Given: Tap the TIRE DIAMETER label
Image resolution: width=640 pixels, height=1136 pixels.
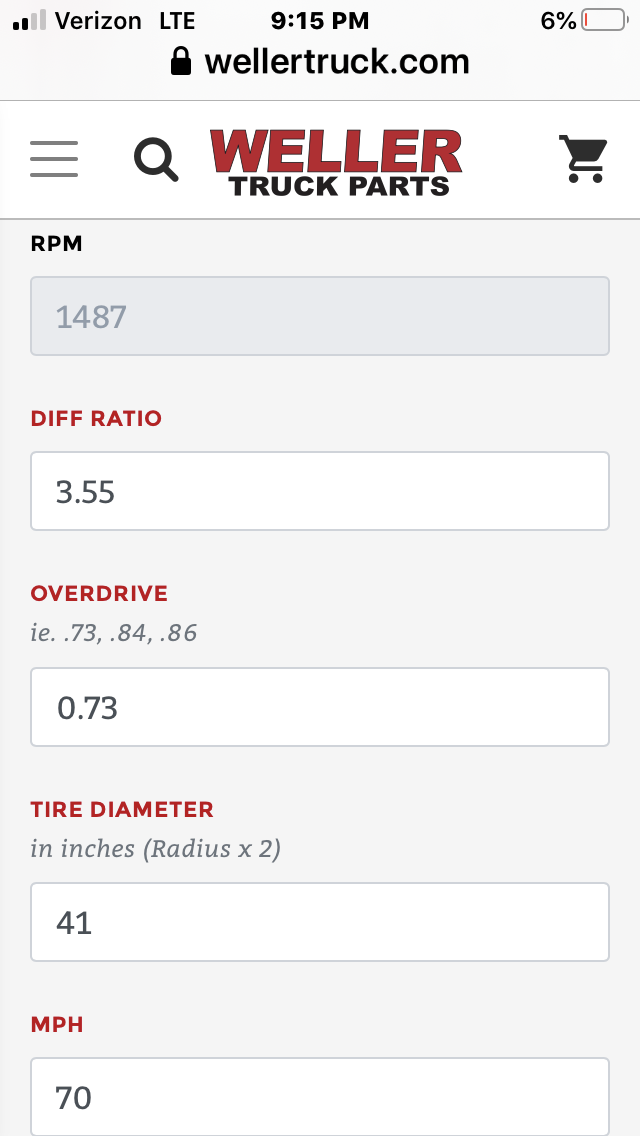Looking at the screenshot, I should [x=122, y=809].
